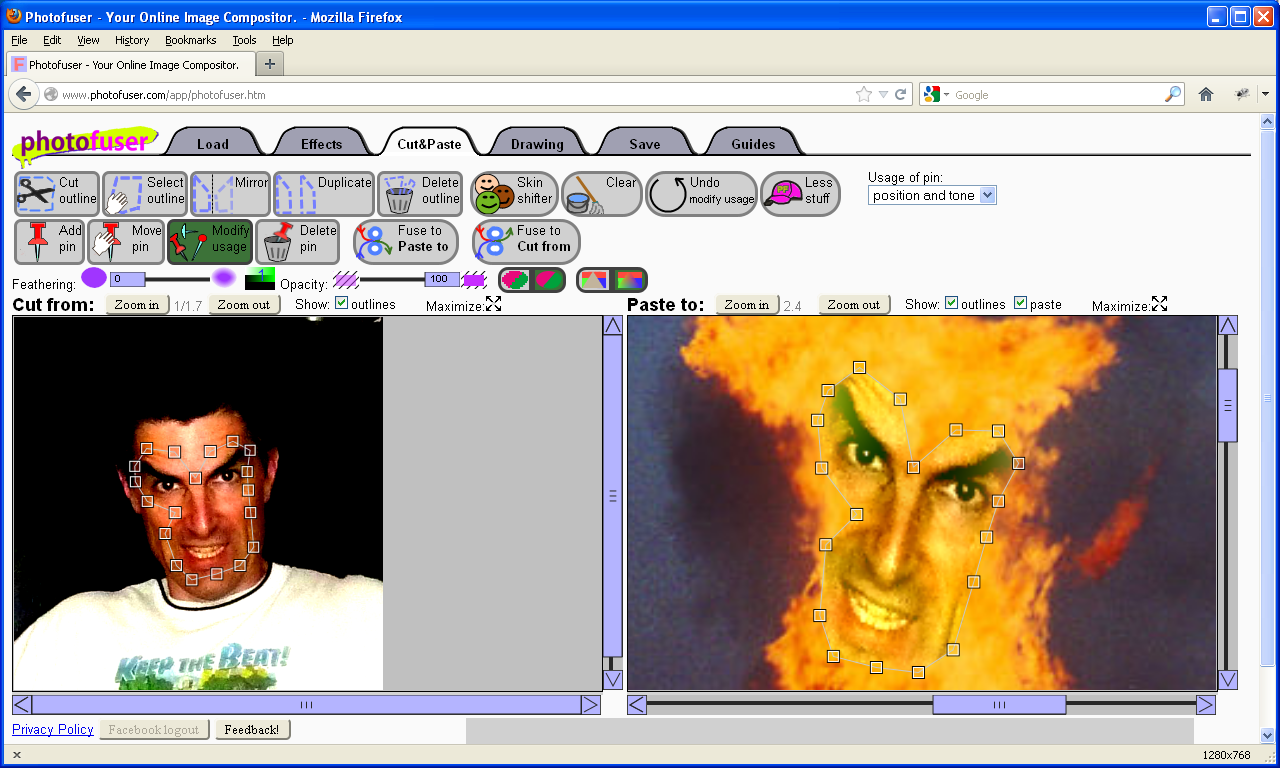
Task: Click the triangle color mode icon
Action: tap(595, 280)
